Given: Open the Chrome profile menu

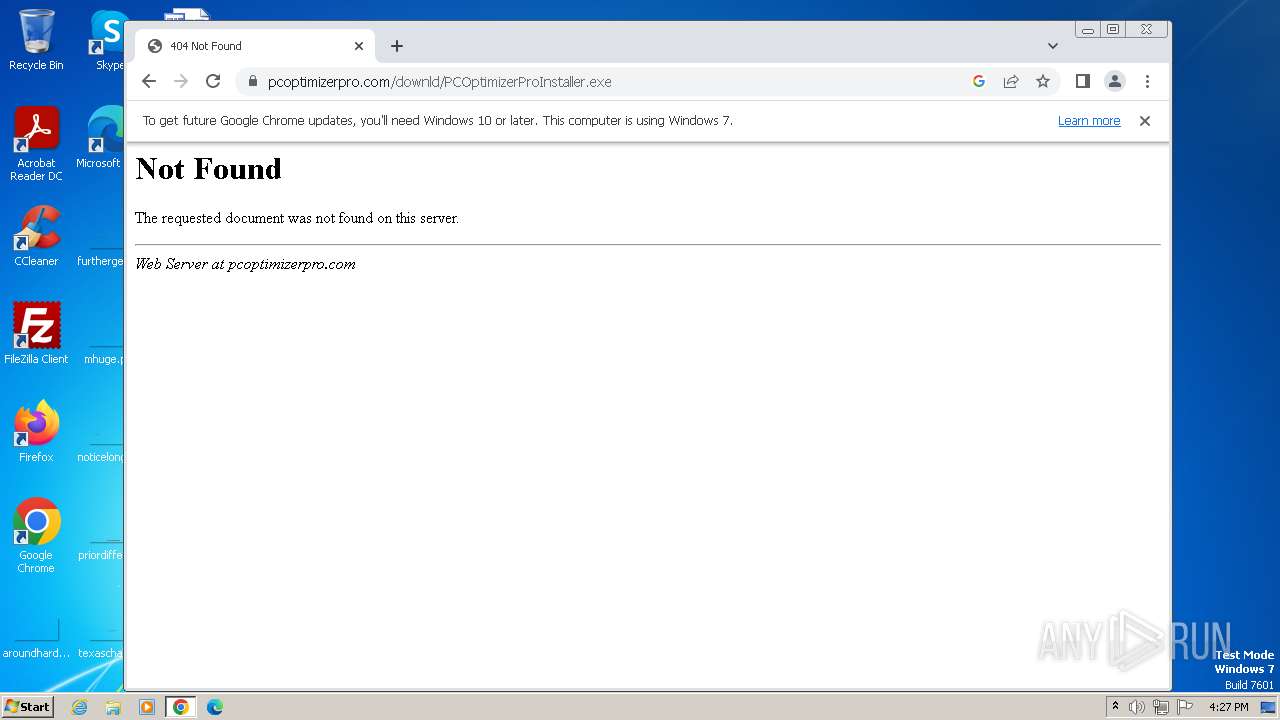Looking at the screenshot, I should (1115, 82).
